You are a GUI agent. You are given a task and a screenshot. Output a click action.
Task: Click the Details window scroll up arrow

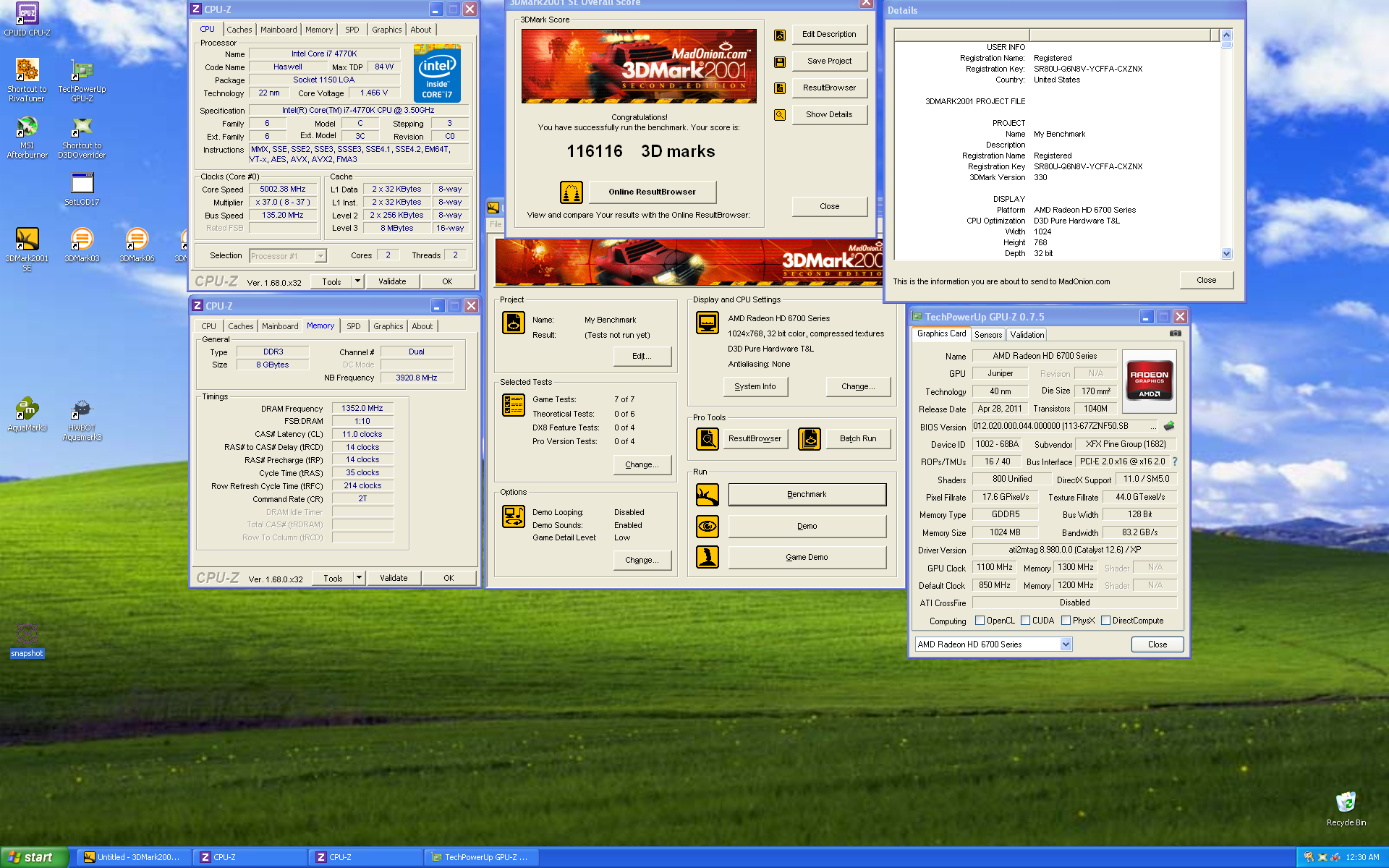(1226, 35)
